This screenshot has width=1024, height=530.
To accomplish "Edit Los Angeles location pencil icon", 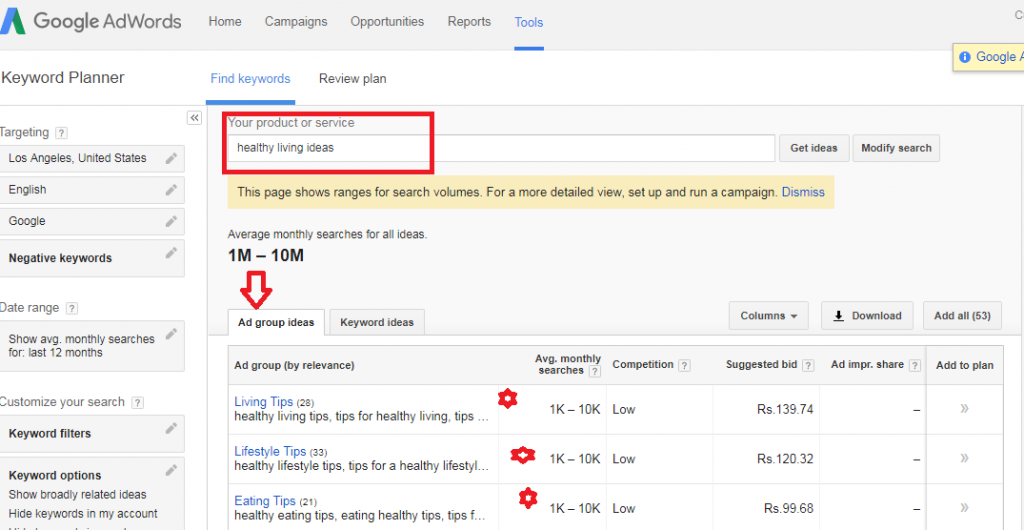I will pos(171,159).
